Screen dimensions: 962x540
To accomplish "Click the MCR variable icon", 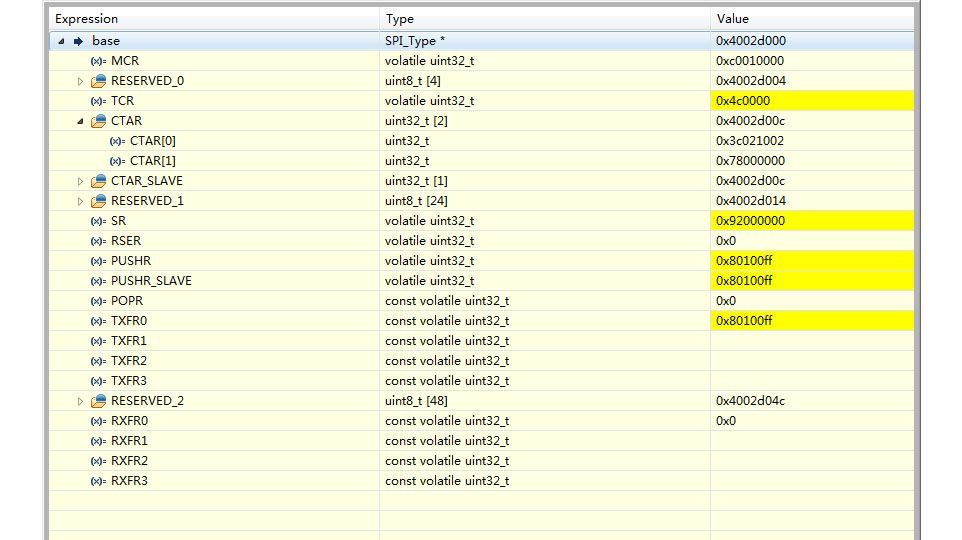I will pos(98,61).
